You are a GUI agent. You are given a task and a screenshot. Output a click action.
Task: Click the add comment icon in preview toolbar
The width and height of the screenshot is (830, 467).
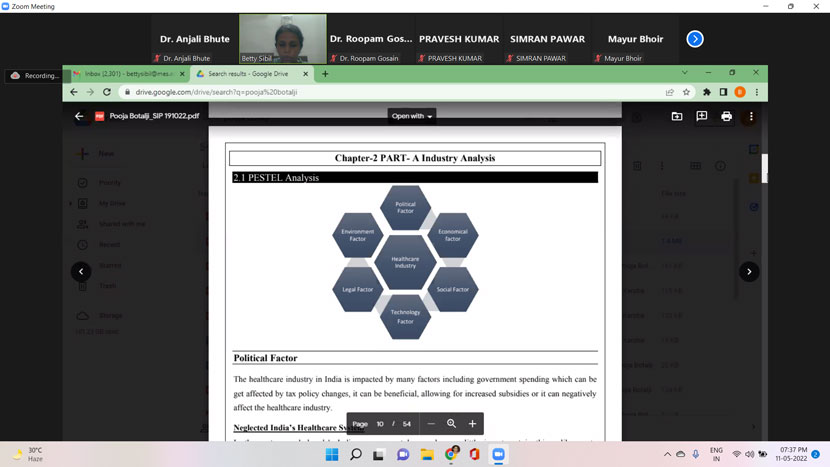[701, 116]
